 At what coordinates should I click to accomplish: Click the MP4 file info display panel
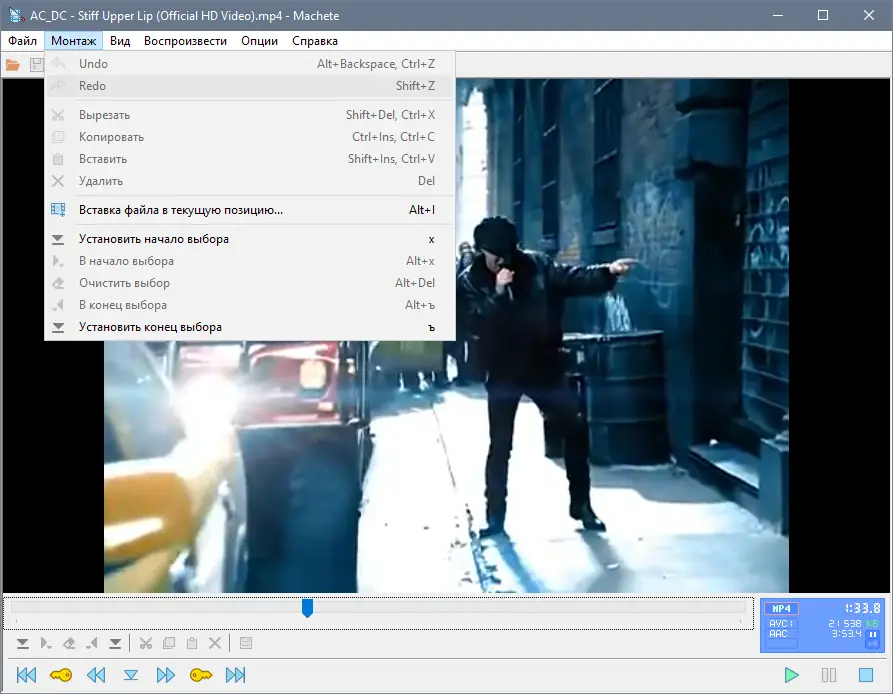tap(822, 624)
